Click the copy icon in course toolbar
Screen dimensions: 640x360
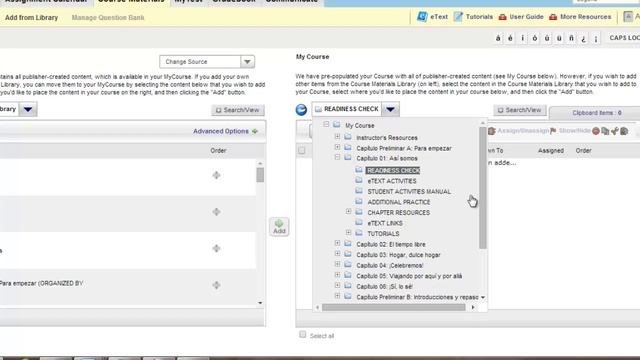pyautogui.click(x=605, y=131)
